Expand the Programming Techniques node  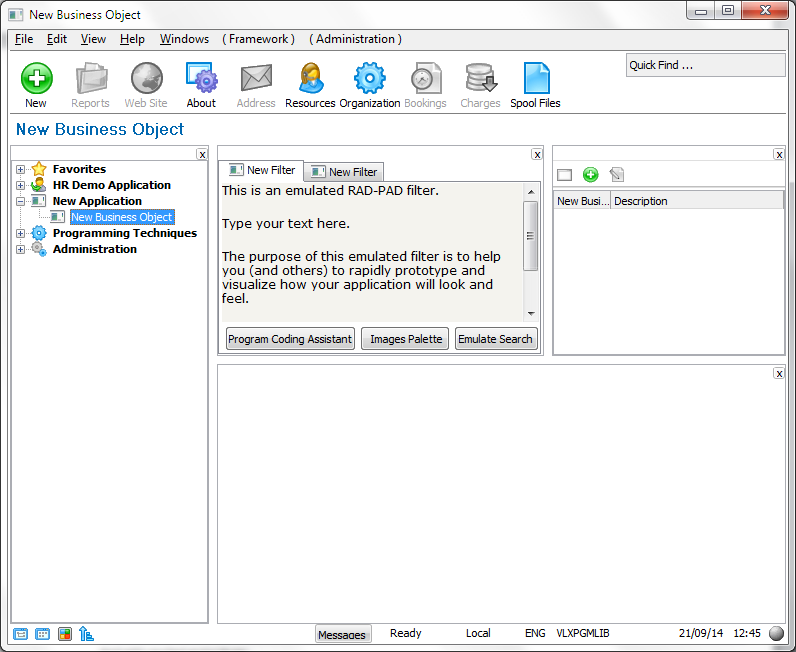pyautogui.click(x=20, y=234)
